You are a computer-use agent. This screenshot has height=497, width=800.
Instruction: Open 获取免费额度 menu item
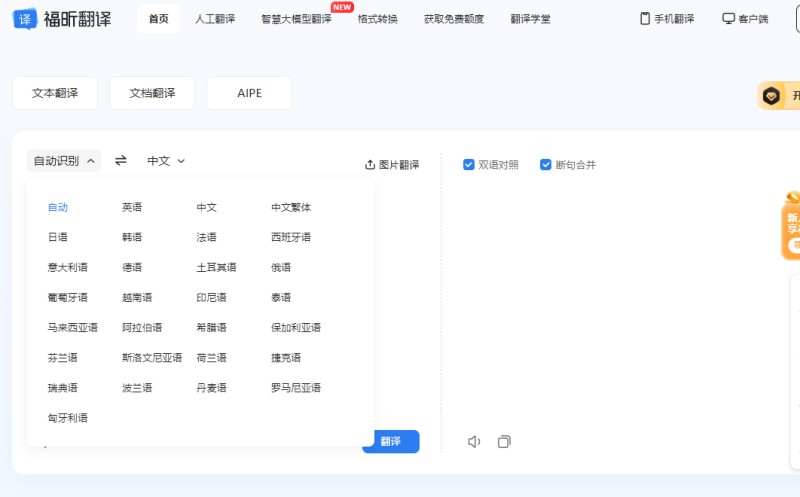click(x=454, y=19)
